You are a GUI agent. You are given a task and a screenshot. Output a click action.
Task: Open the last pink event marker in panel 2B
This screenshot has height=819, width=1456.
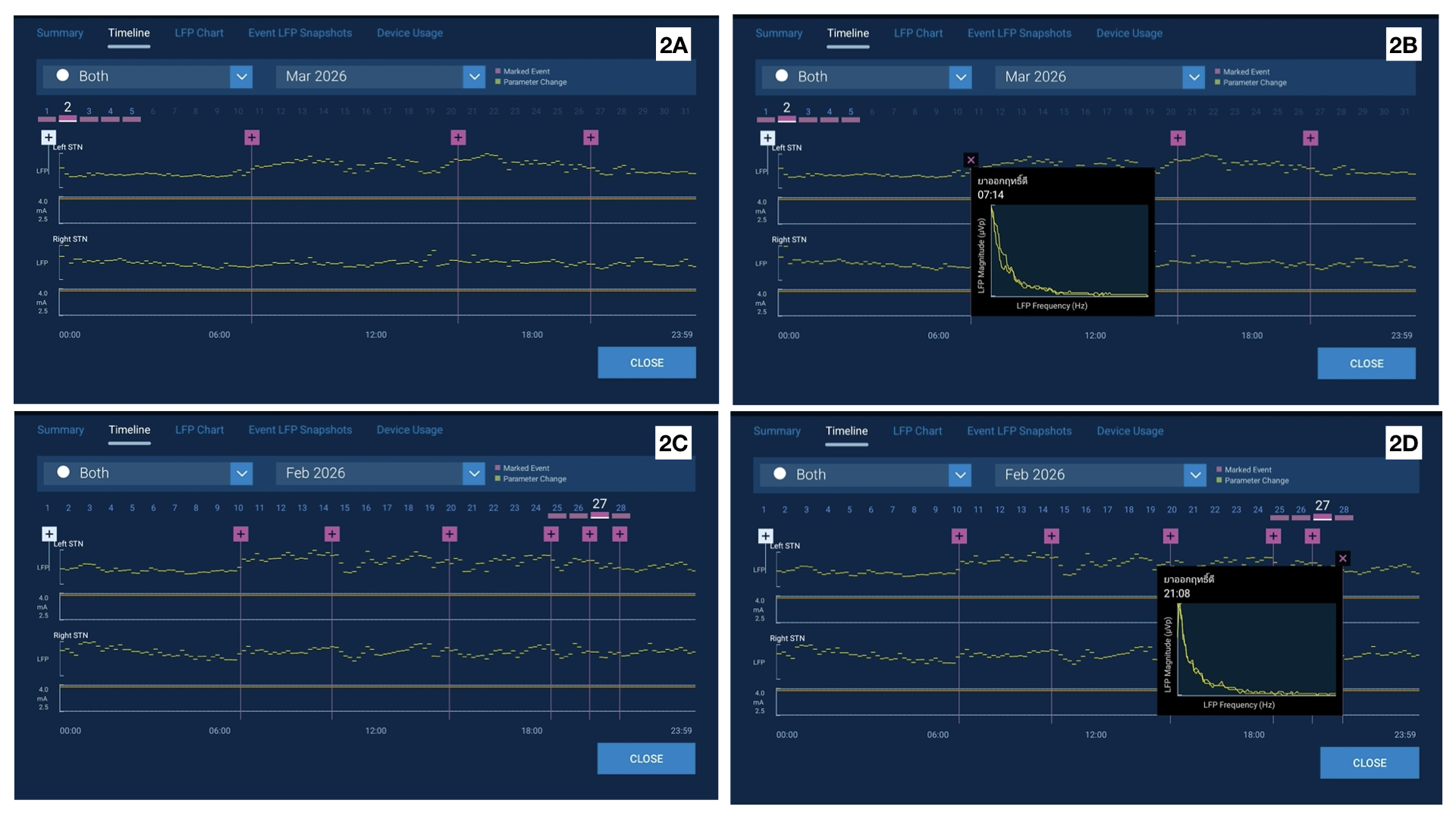click(x=1310, y=138)
